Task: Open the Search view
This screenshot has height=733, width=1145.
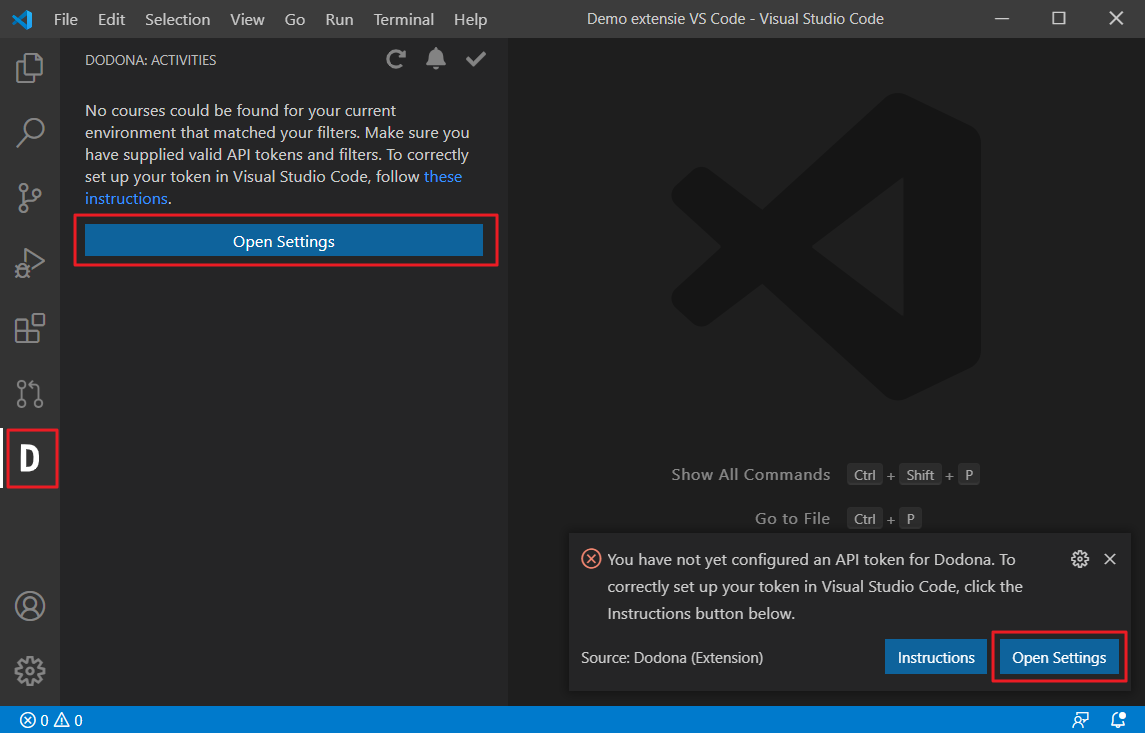Action: coord(29,133)
